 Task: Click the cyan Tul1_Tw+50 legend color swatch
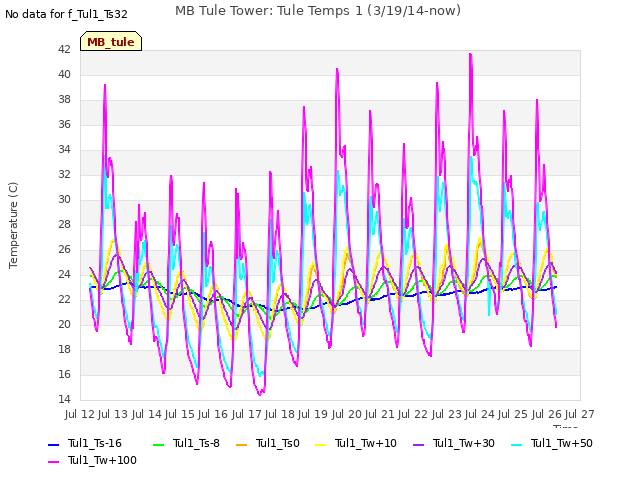pyautogui.click(x=517, y=444)
